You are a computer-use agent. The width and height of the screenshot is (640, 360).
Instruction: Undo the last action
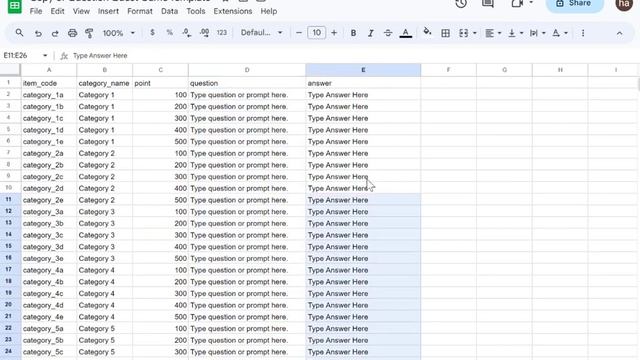[38, 33]
